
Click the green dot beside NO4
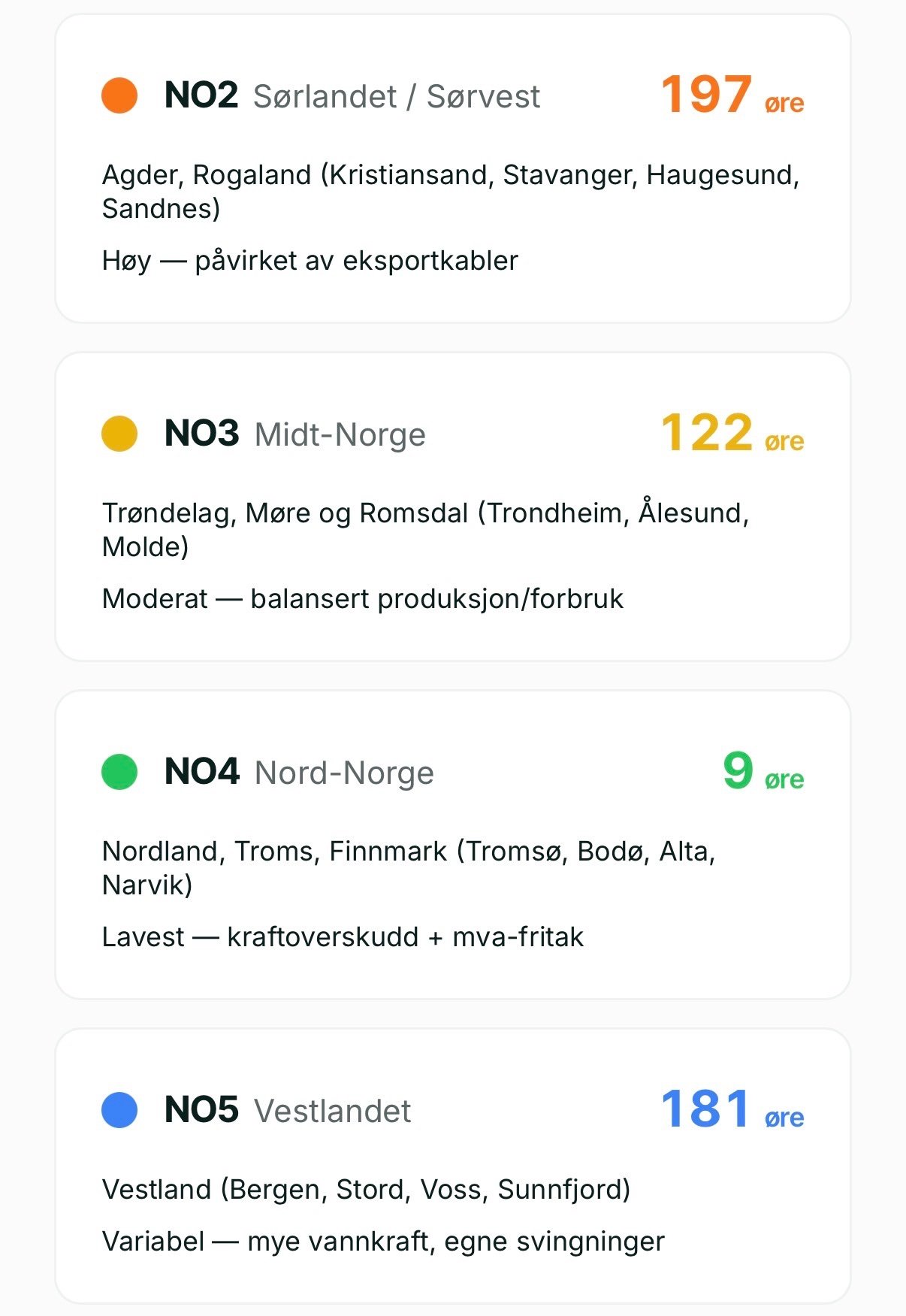119,772
